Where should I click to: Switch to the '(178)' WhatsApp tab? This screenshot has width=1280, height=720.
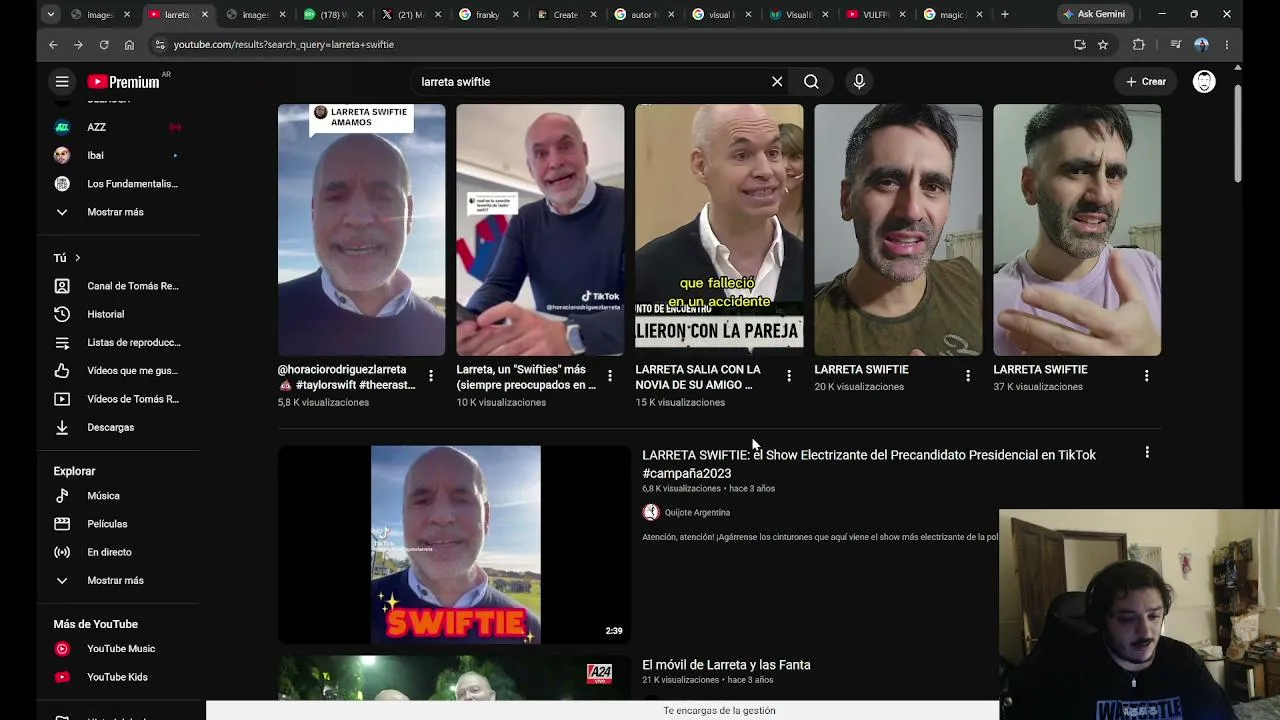(x=335, y=14)
